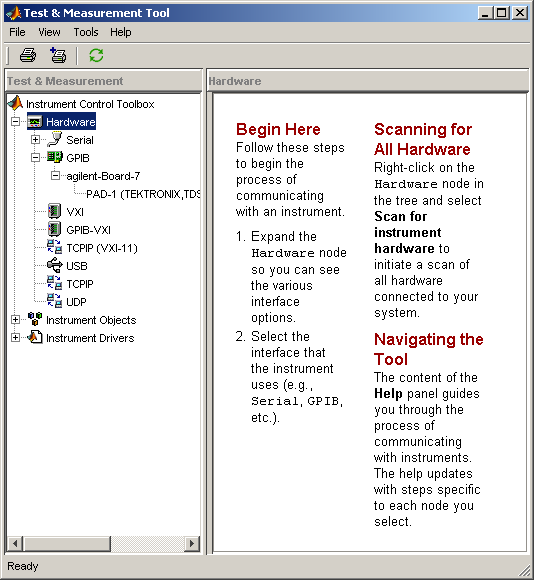Collapse the Hardware tree node

coord(15,122)
